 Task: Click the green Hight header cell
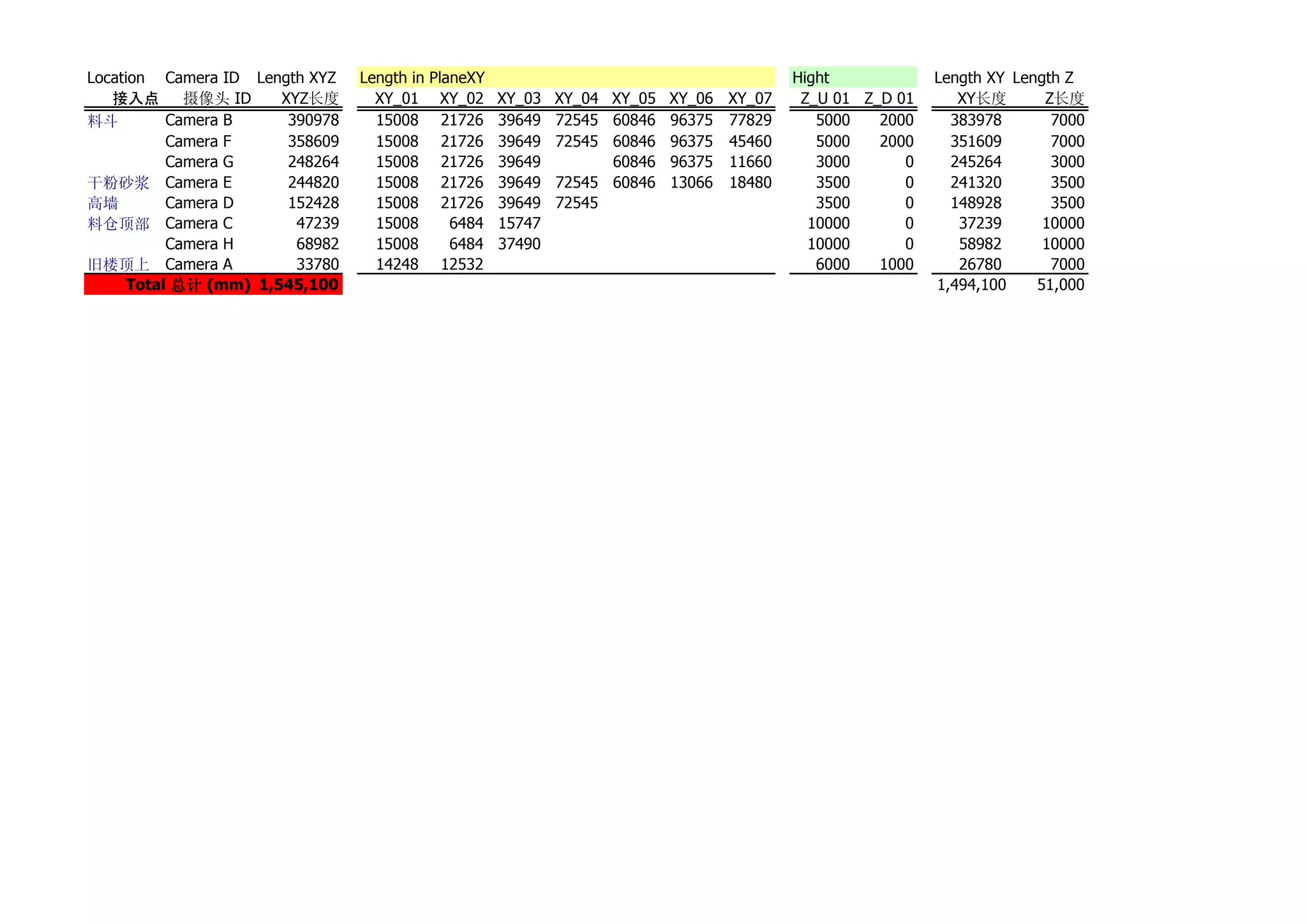click(810, 78)
